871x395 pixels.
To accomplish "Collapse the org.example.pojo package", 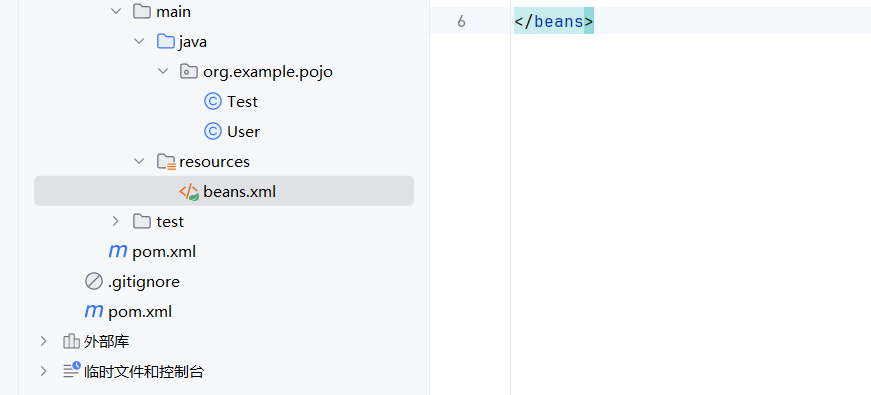I will (163, 72).
